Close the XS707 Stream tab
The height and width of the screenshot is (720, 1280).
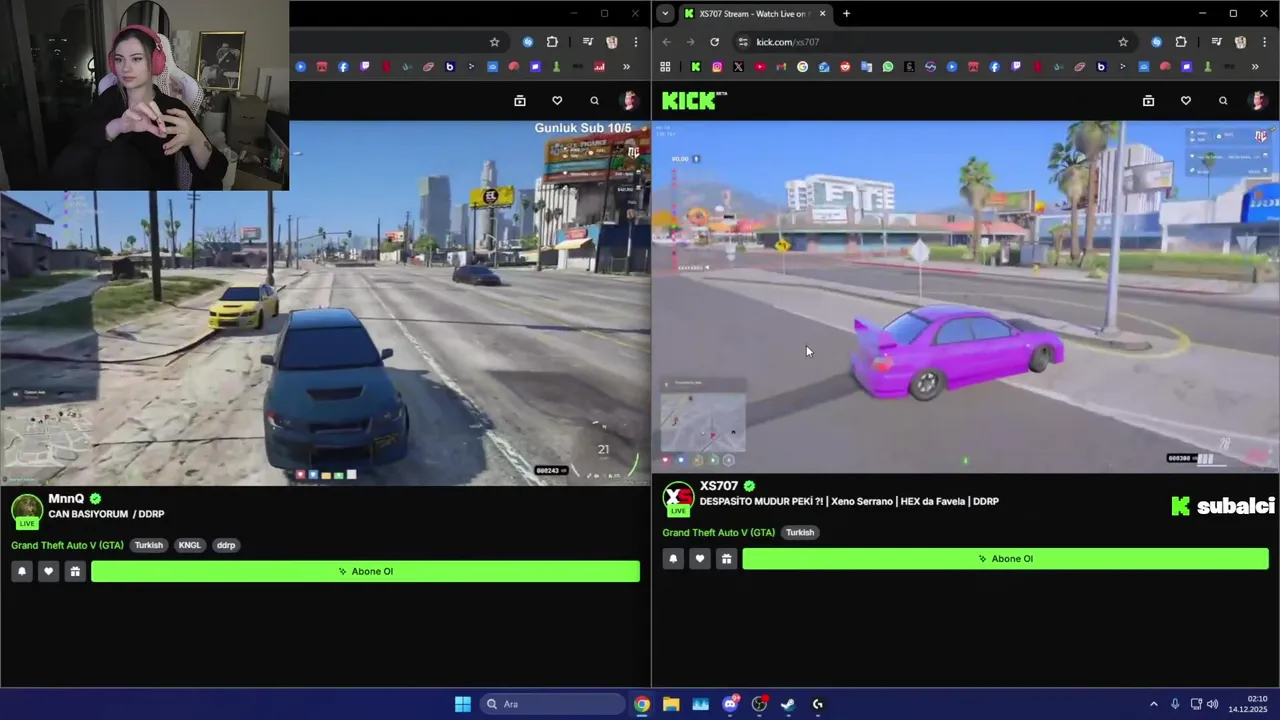(822, 13)
